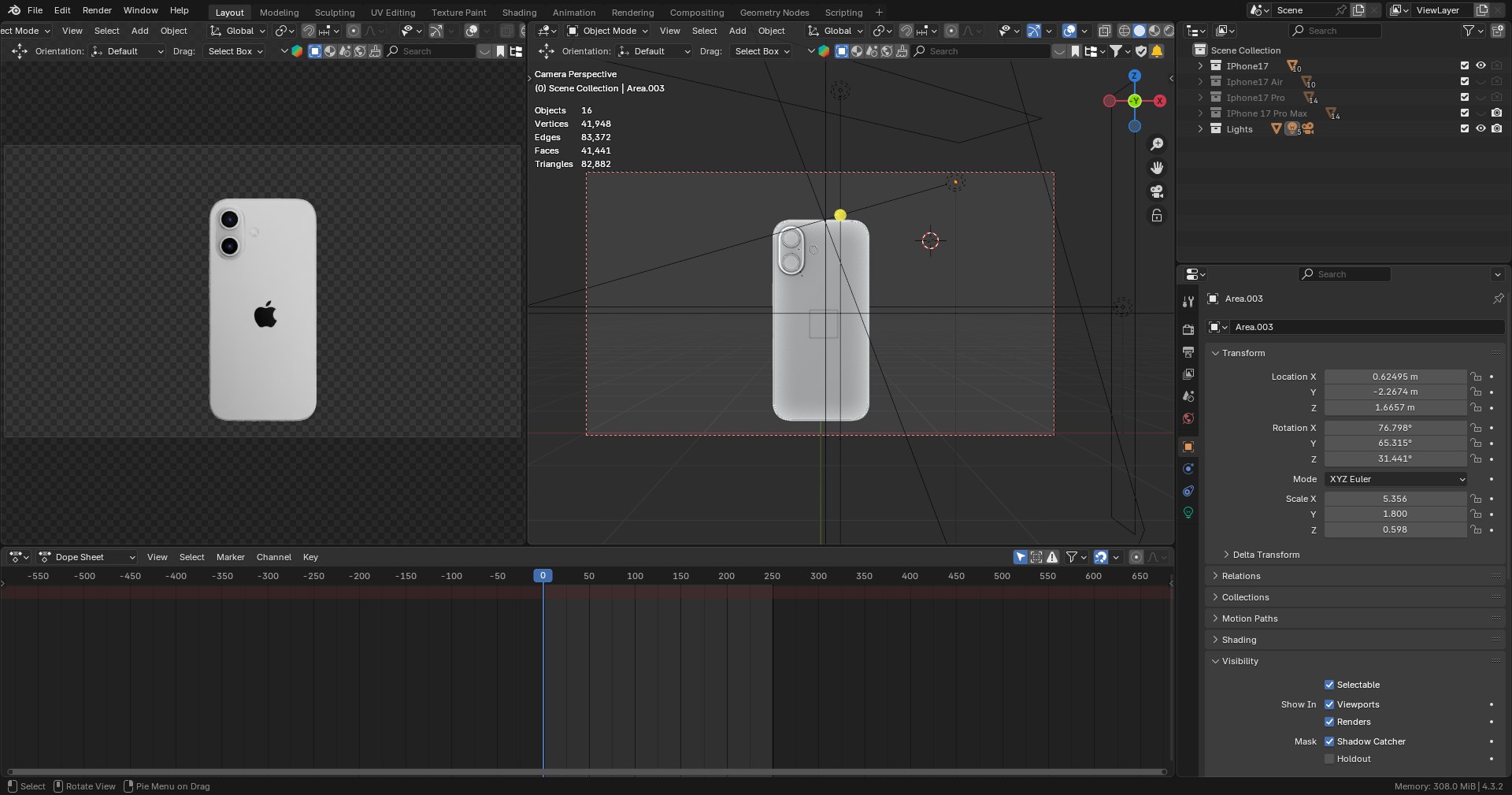Screen dimensions: 1512x795
Task: Open the Physics properties tab
Action: [x=1188, y=469]
